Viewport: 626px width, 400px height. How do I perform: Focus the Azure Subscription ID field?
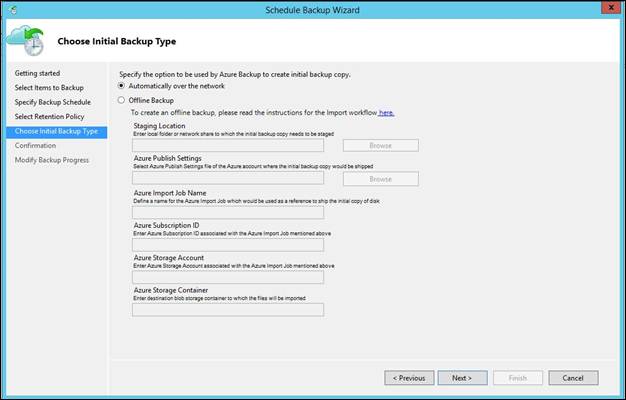point(227,245)
